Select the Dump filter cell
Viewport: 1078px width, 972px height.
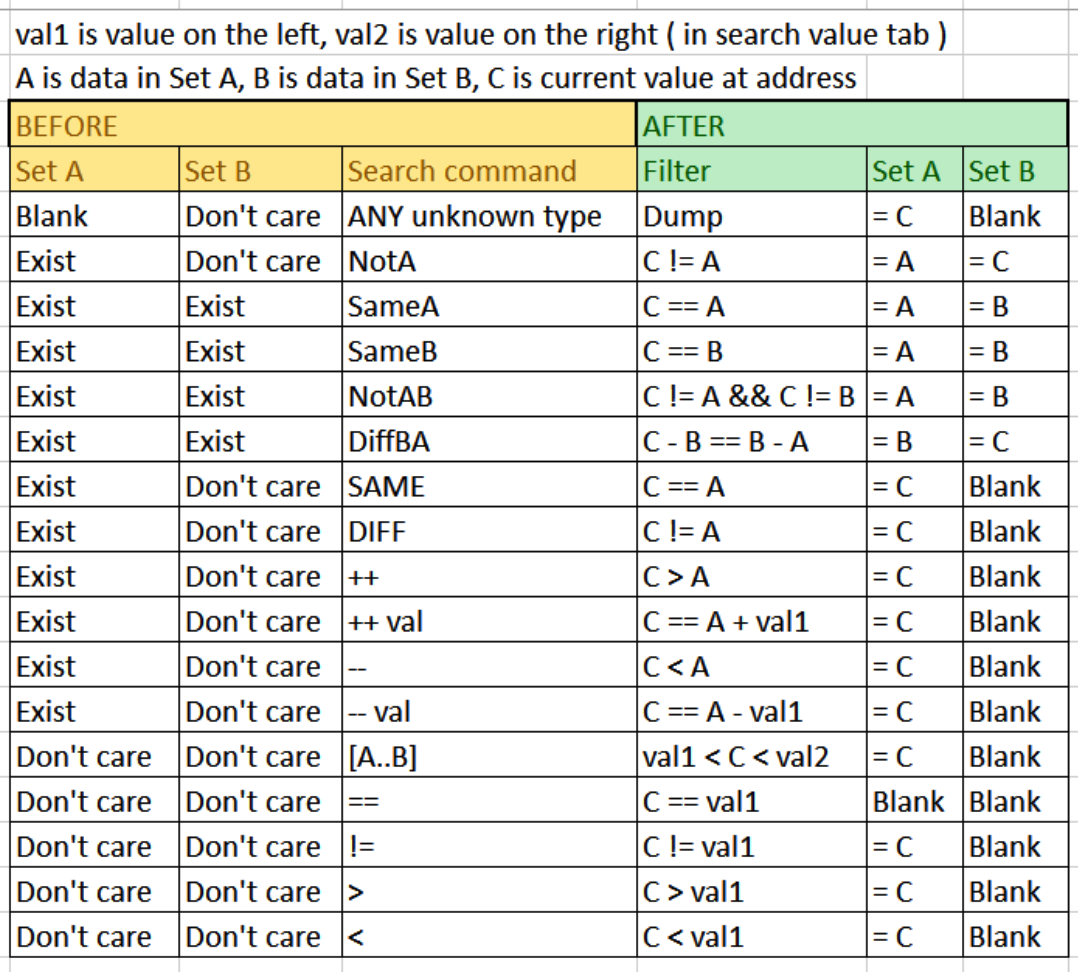coord(751,215)
